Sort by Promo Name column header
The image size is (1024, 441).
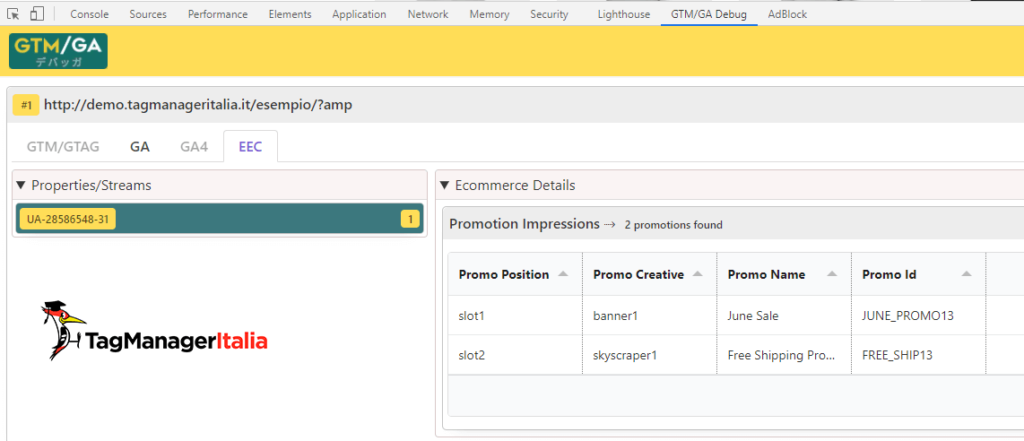[x=767, y=275]
